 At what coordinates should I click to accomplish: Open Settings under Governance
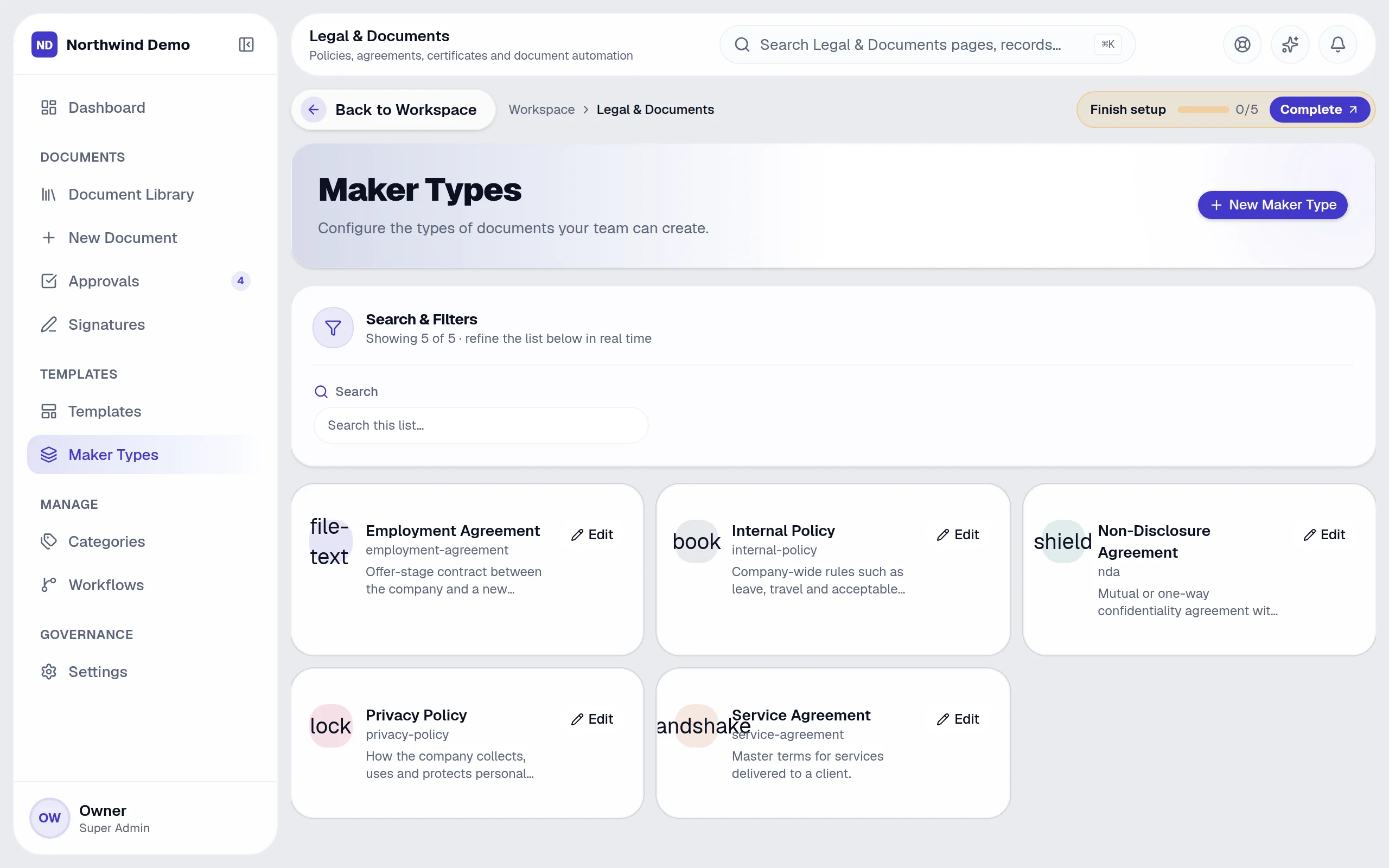pos(145,672)
